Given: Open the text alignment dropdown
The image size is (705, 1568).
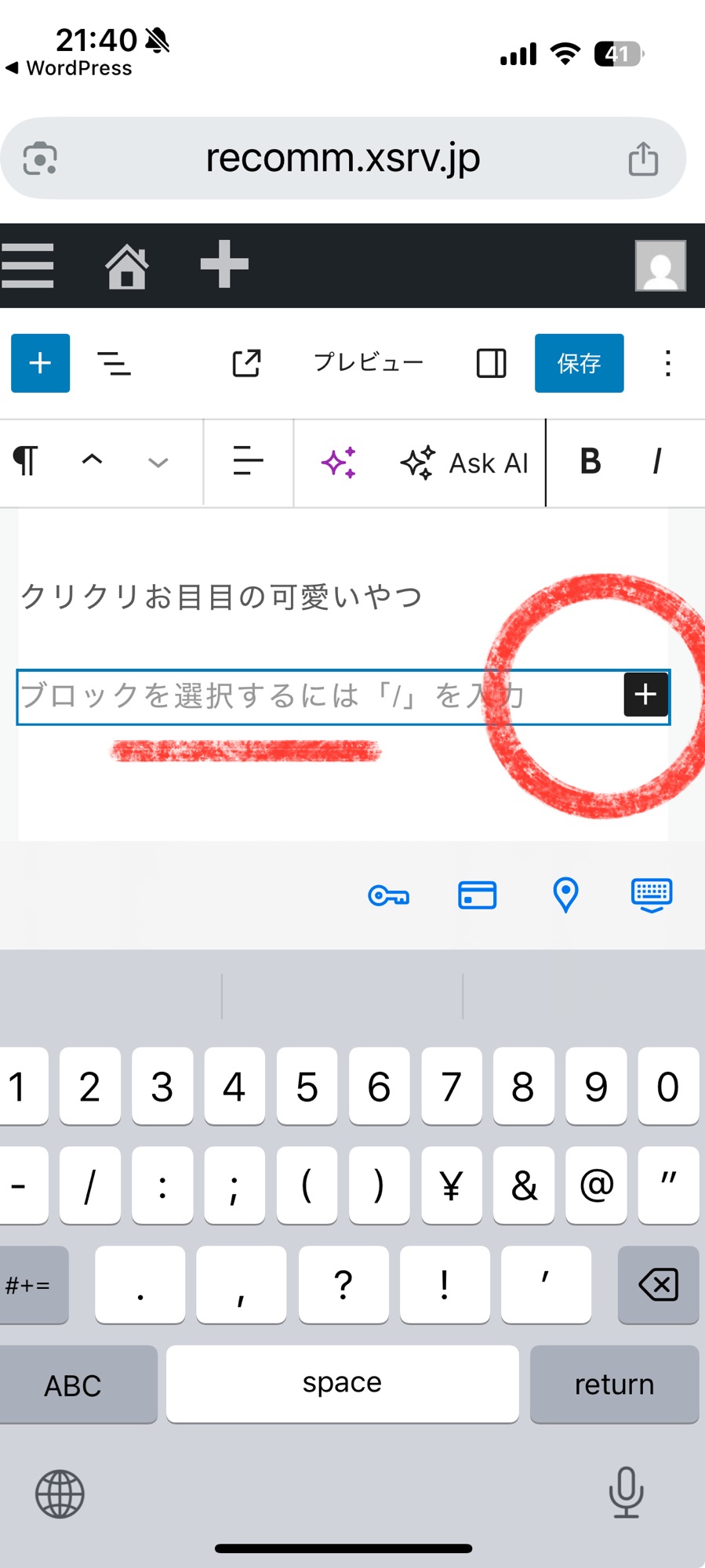Looking at the screenshot, I should [248, 461].
